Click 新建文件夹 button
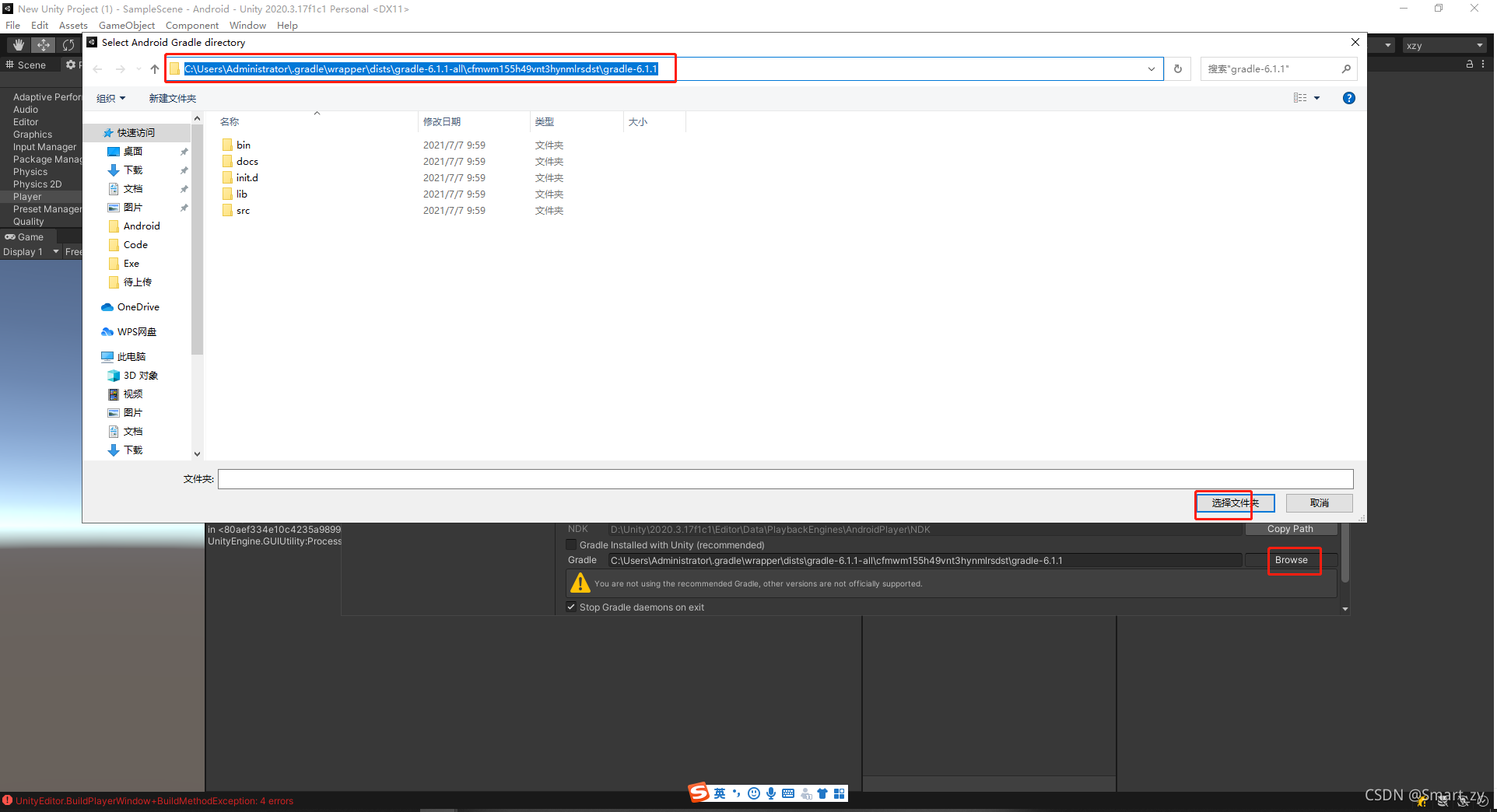Viewport: 1497px width, 812px height. (x=173, y=98)
